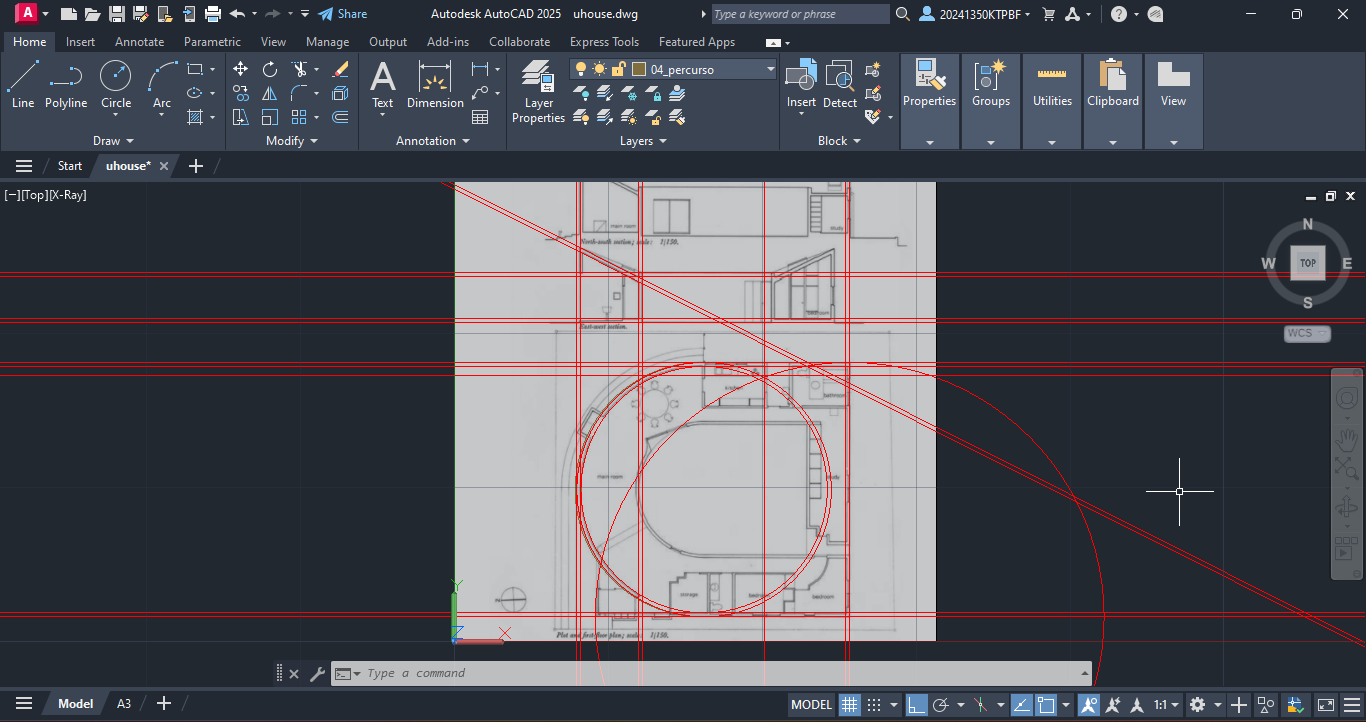The height and width of the screenshot is (722, 1366).
Task: Open the Express Tools tab
Action: coord(604,42)
